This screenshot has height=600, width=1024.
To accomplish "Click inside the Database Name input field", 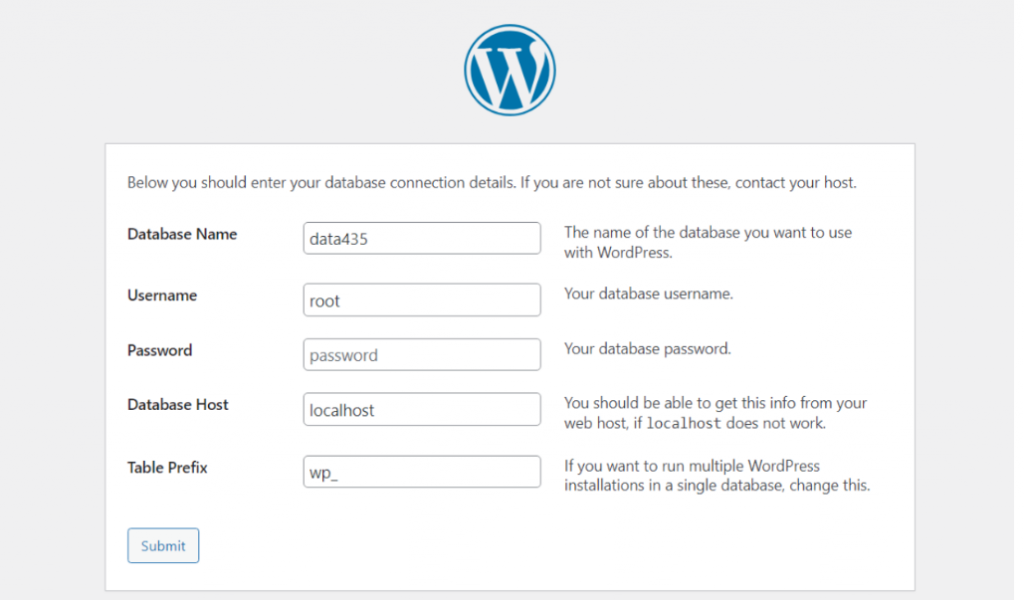I will pos(421,238).
